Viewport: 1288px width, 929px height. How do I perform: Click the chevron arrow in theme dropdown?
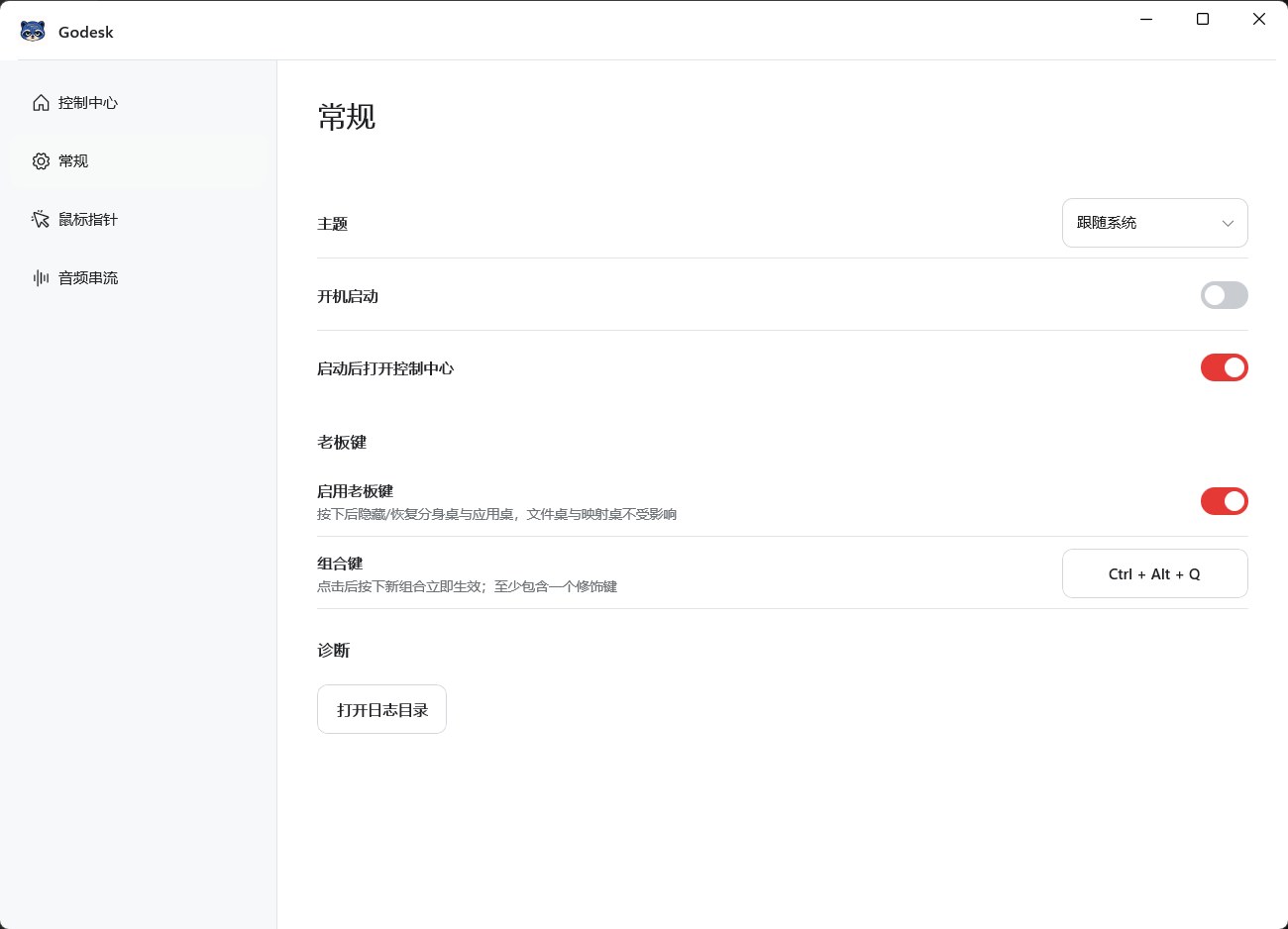click(x=1228, y=224)
